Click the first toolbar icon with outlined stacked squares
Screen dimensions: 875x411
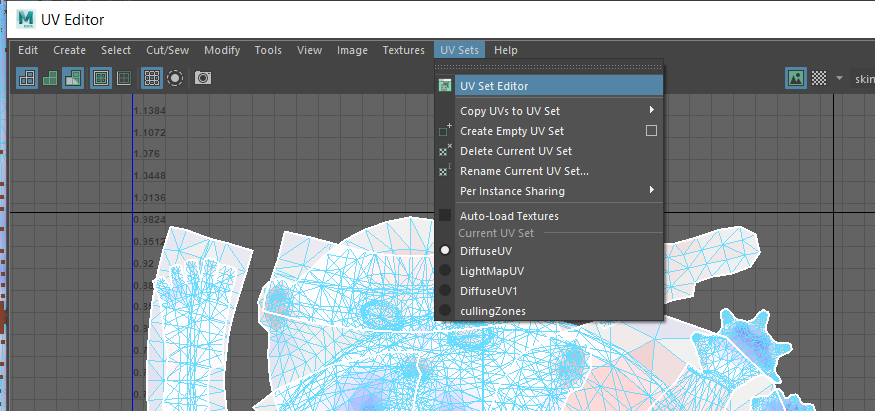(27, 78)
